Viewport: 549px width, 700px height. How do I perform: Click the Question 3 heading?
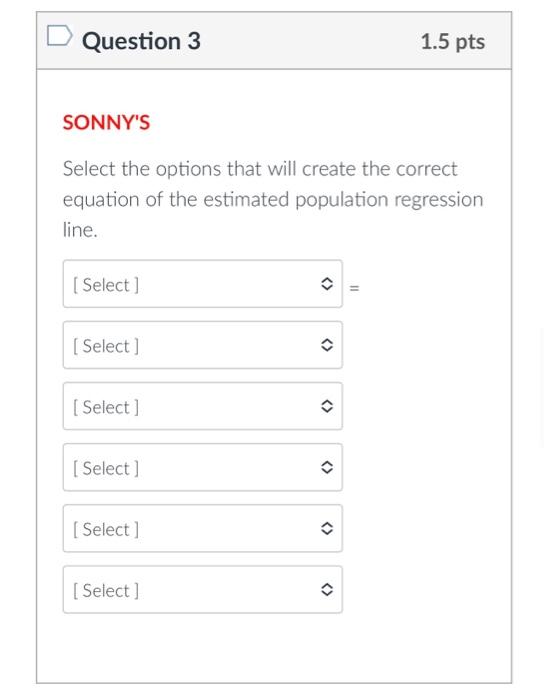tap(141, 42)
